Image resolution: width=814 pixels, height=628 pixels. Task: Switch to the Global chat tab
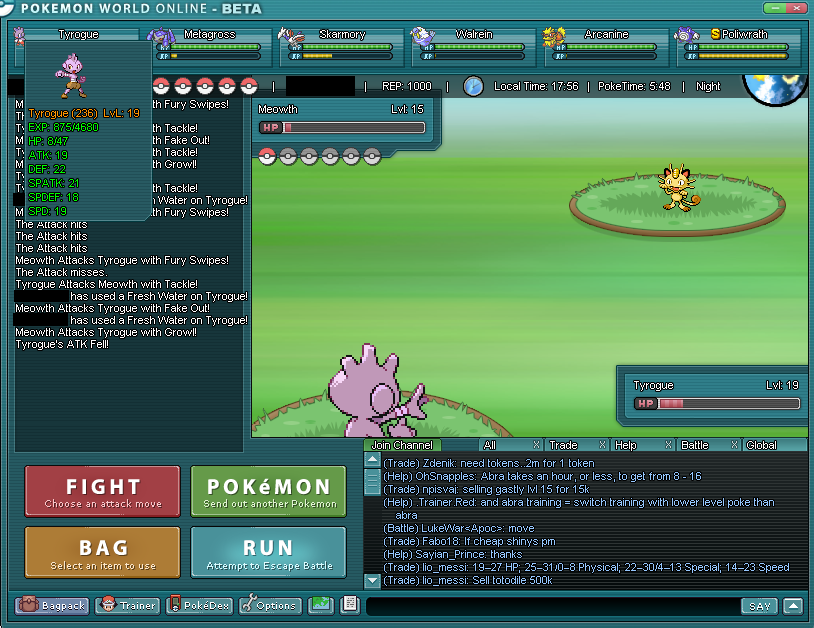click(x=774, y=445)
